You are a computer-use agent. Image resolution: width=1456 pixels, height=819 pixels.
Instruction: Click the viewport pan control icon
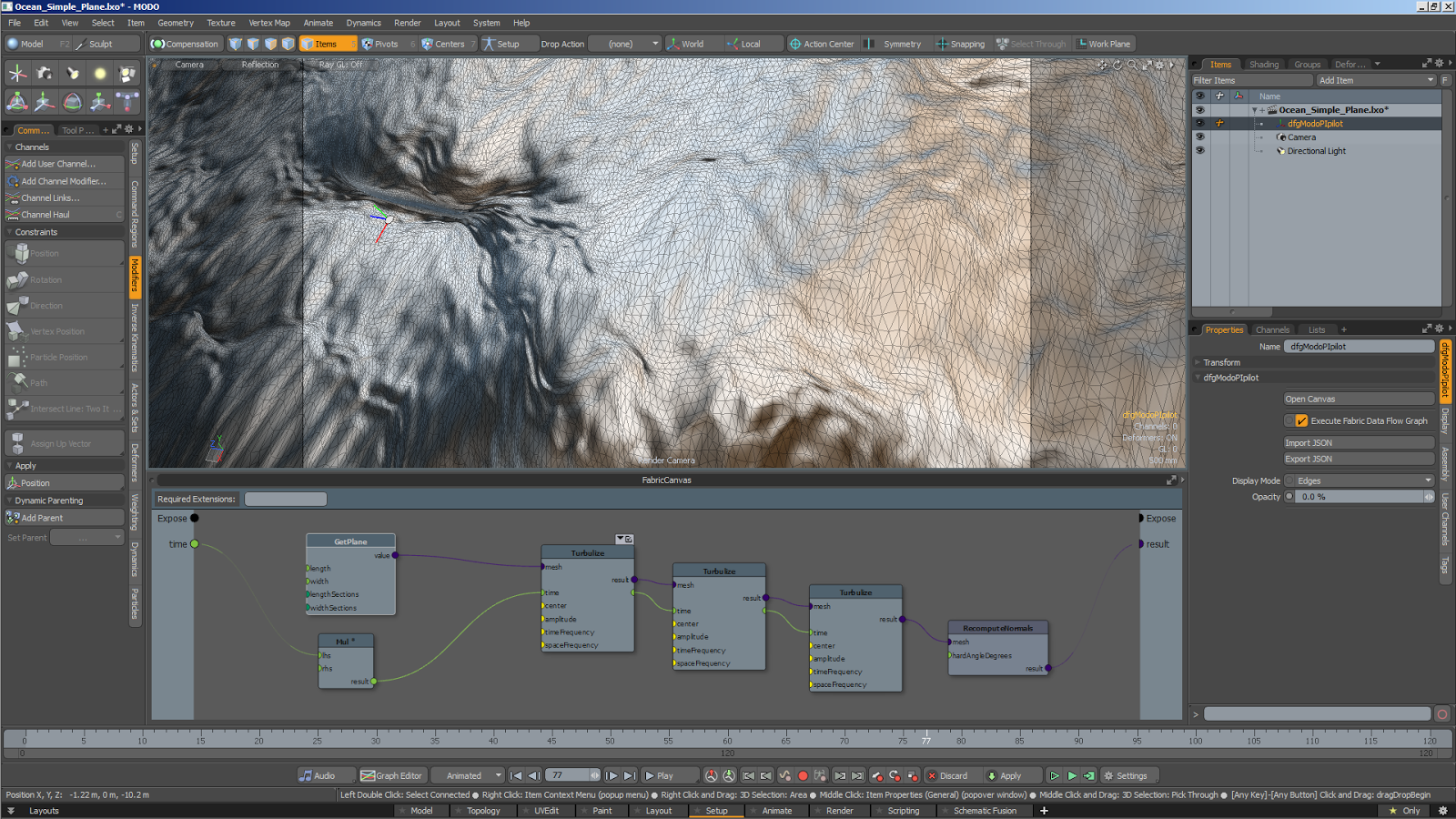(x=1103, y=65)
